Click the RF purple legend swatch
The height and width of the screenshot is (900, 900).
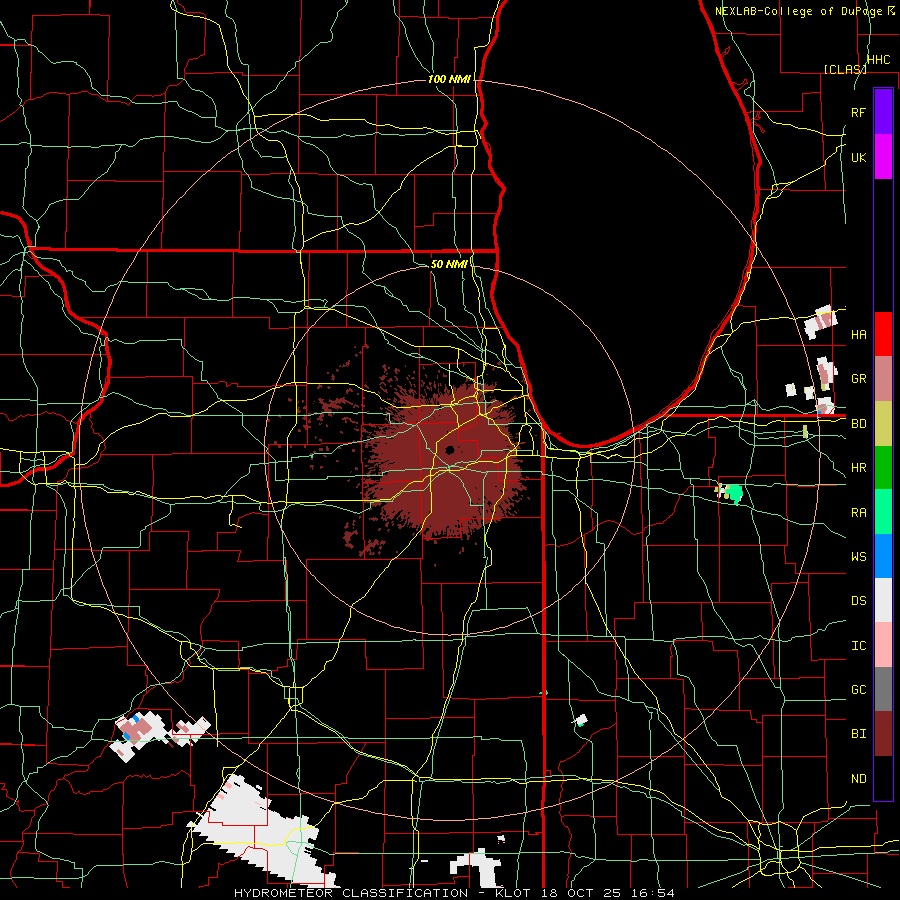883,112
